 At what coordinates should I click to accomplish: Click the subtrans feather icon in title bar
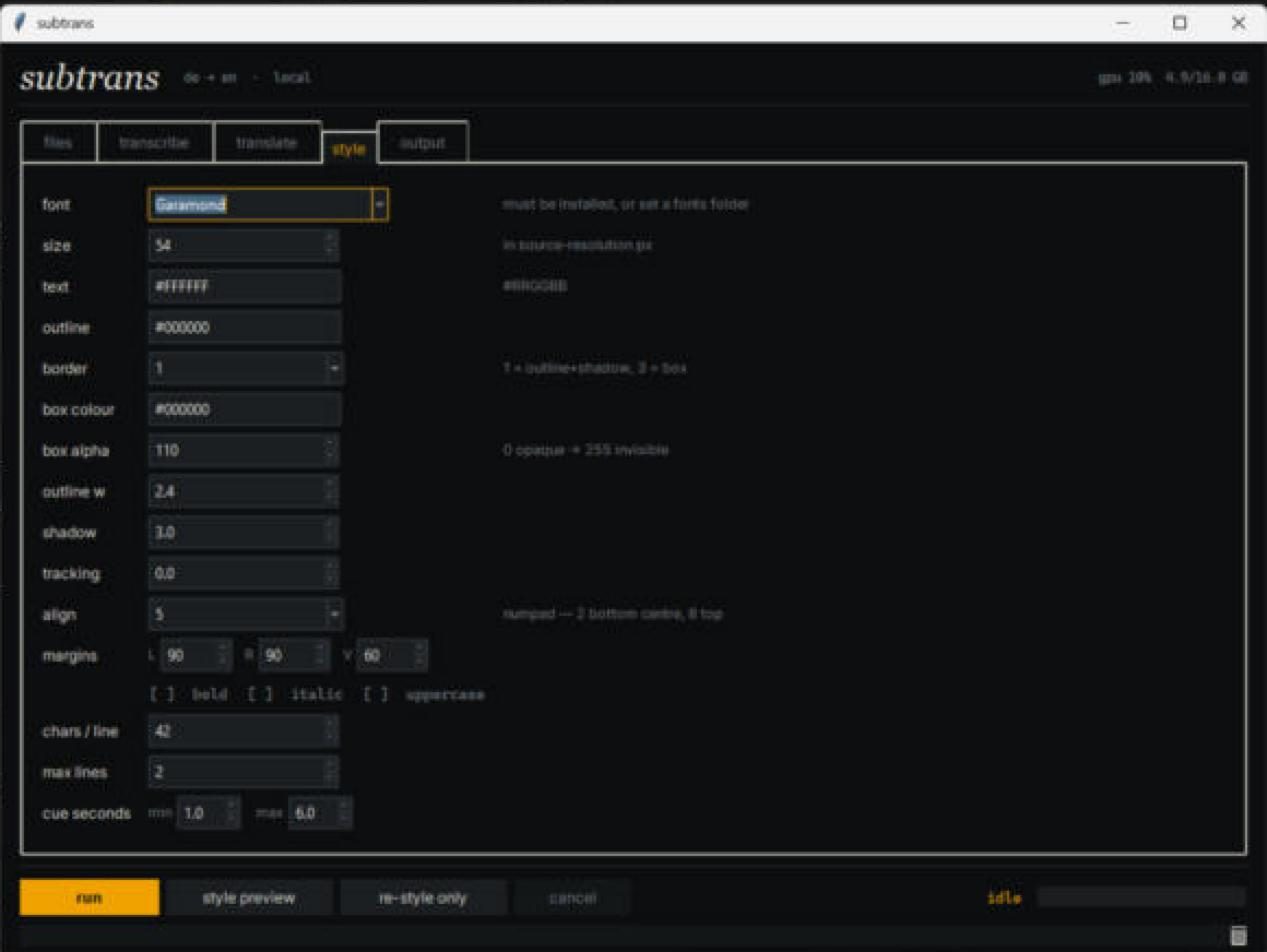click(x=20, y=23)
